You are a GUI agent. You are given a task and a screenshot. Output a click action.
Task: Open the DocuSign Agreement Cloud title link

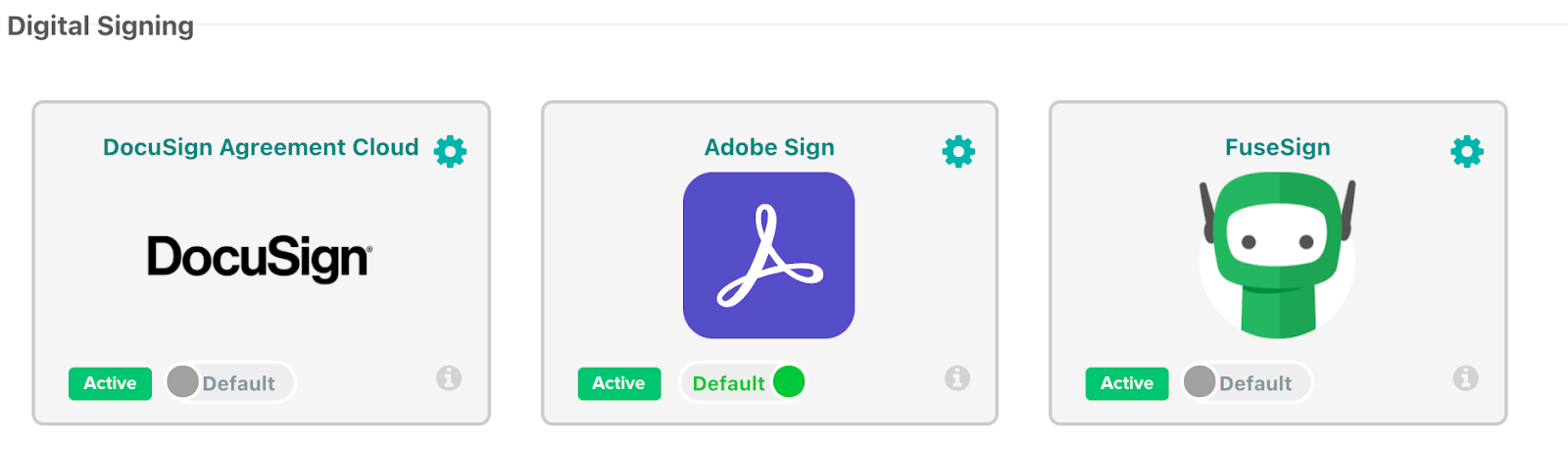point(261,147)
